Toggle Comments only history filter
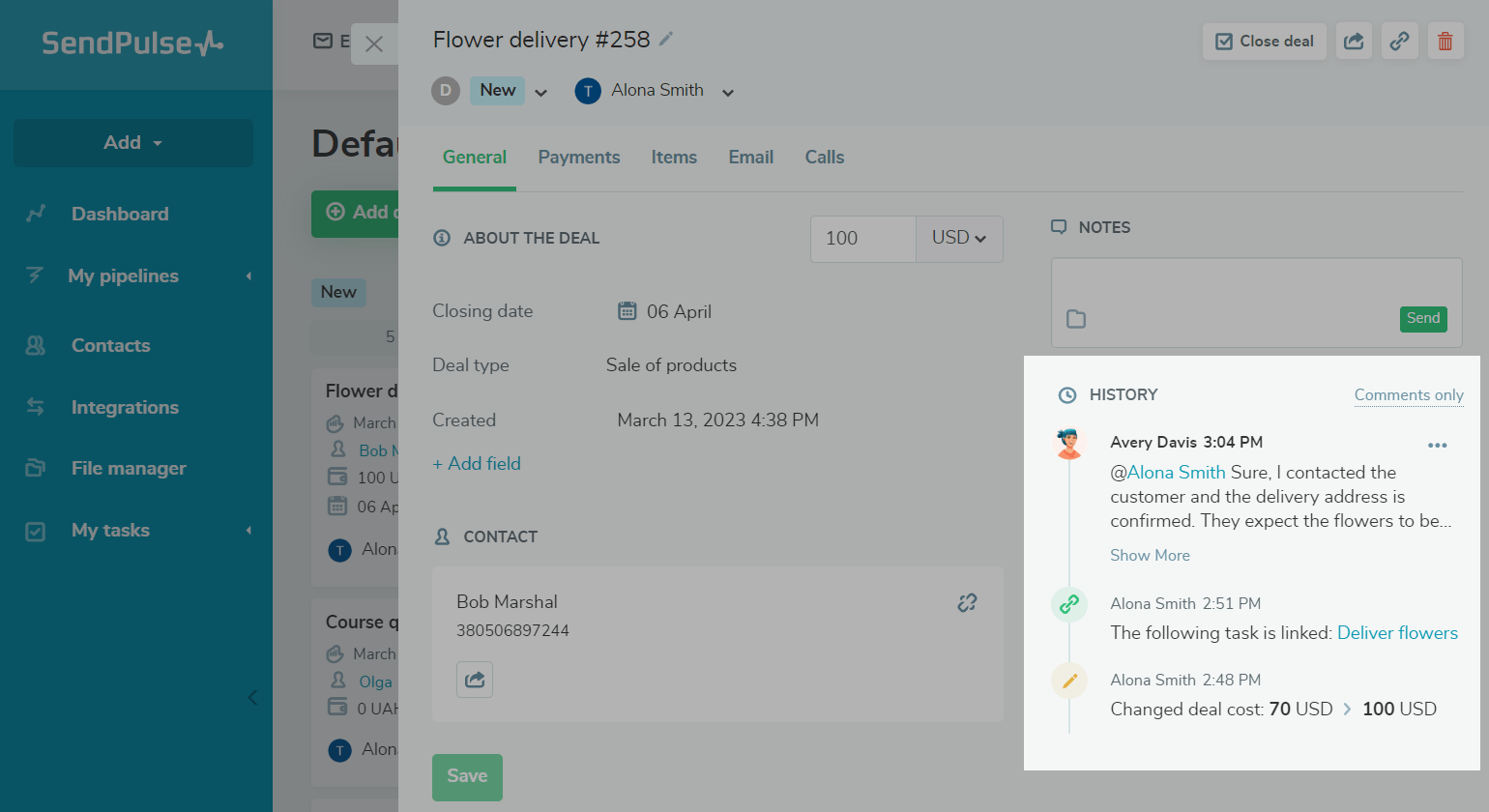The image size is (1489, 812). (x=1408, y=395)
